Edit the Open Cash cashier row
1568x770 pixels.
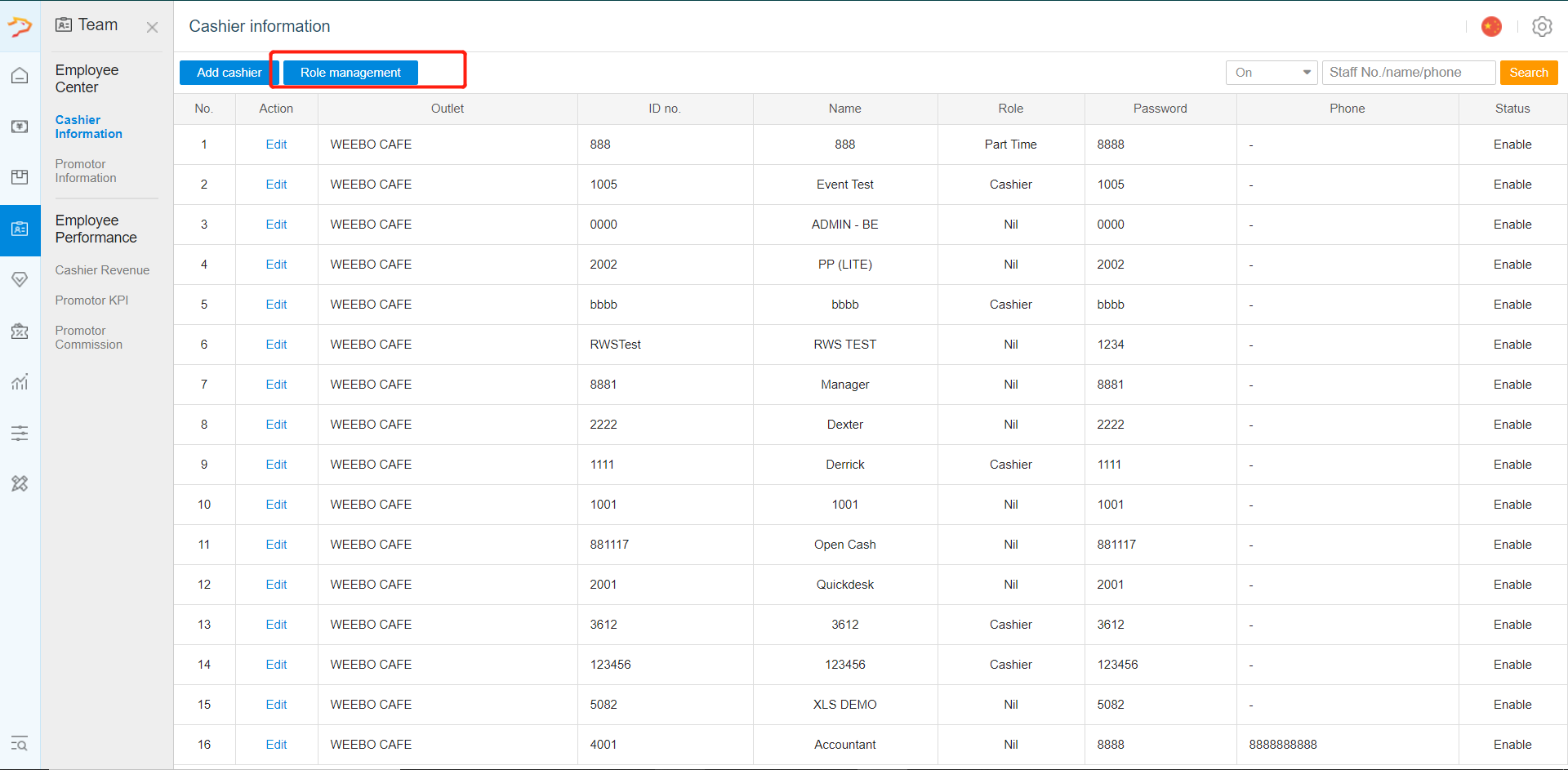pyautogui.click(x=276, y=545)
